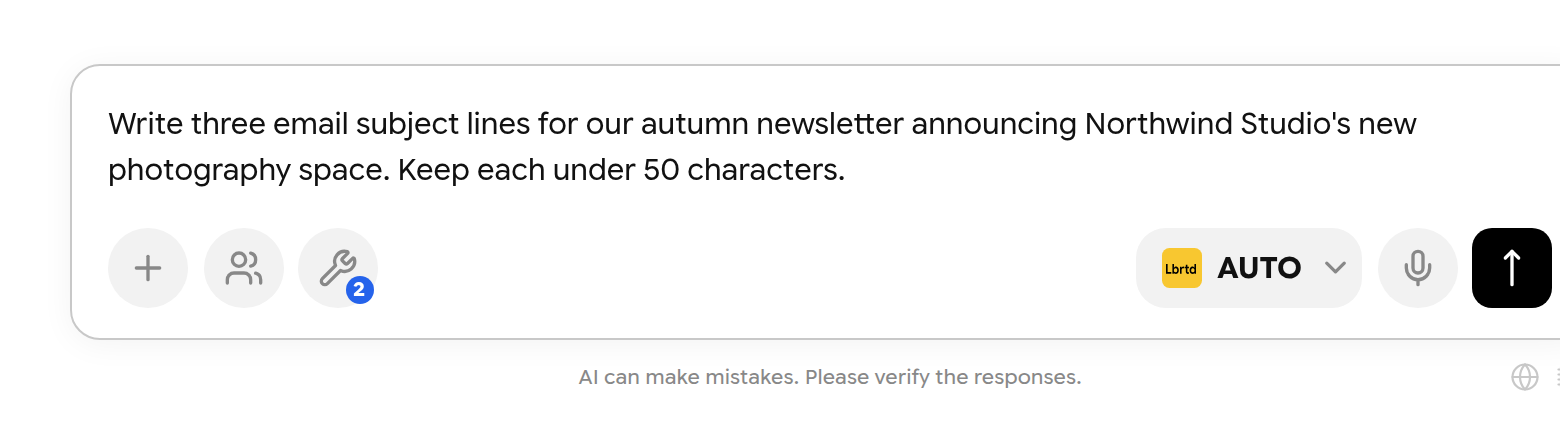This screenshot has height=440, width=1560.
Task: Click "Please verify the responses" text
Action: pyautogui.click(x=943, y=377)
